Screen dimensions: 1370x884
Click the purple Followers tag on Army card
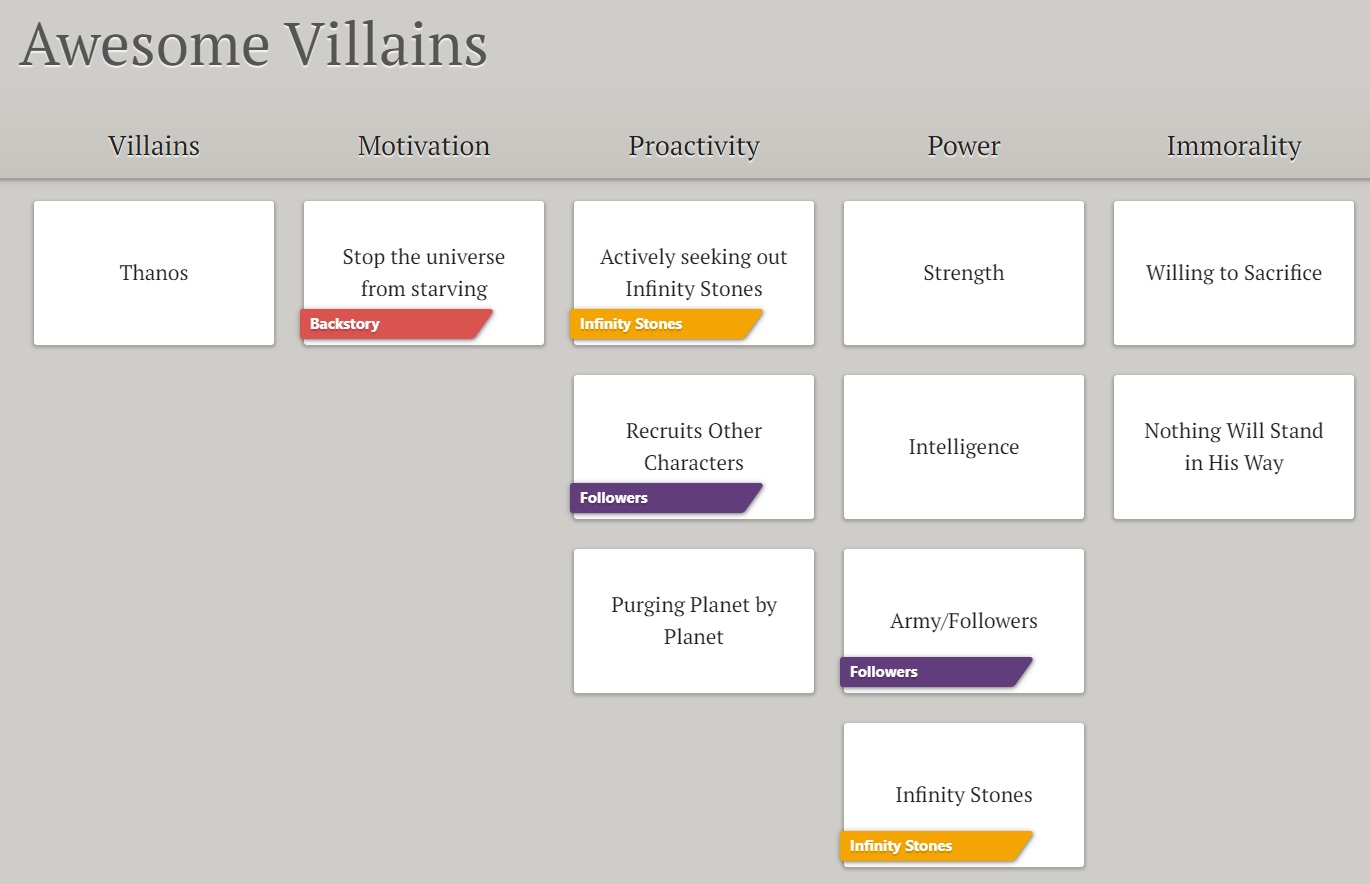(936, 672)
